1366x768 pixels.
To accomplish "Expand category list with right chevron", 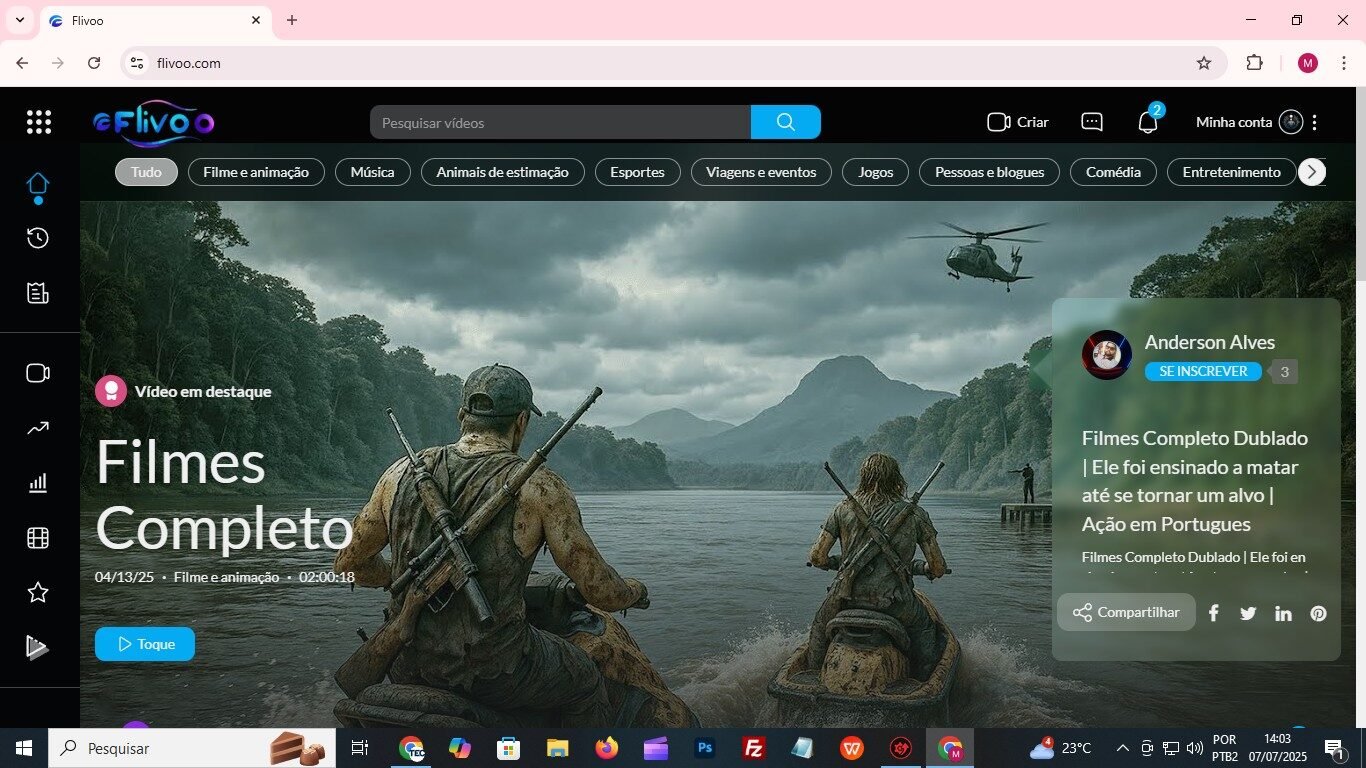I will 1311,172.
